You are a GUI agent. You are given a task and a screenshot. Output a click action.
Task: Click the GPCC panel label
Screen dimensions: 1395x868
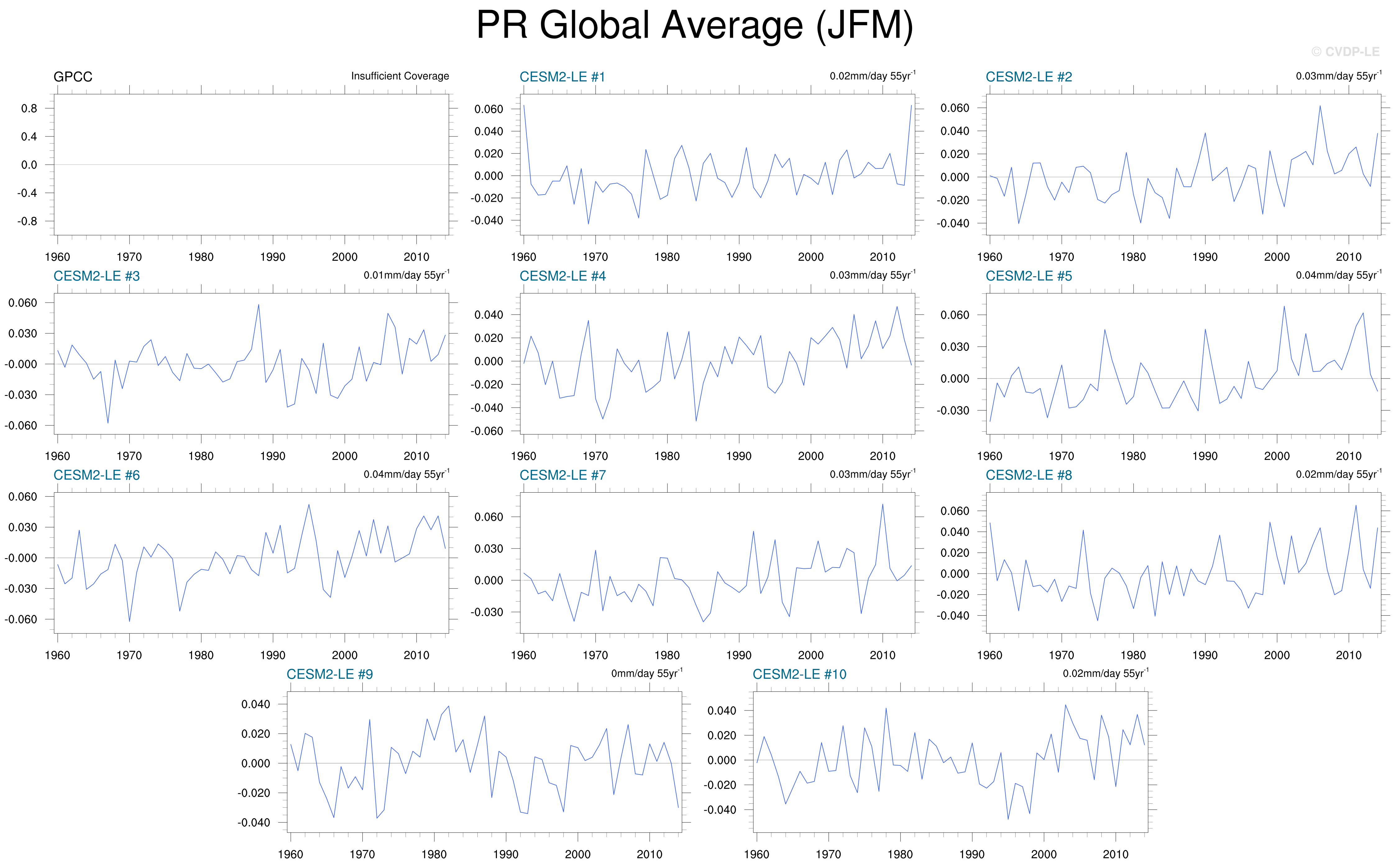[73, 77]
